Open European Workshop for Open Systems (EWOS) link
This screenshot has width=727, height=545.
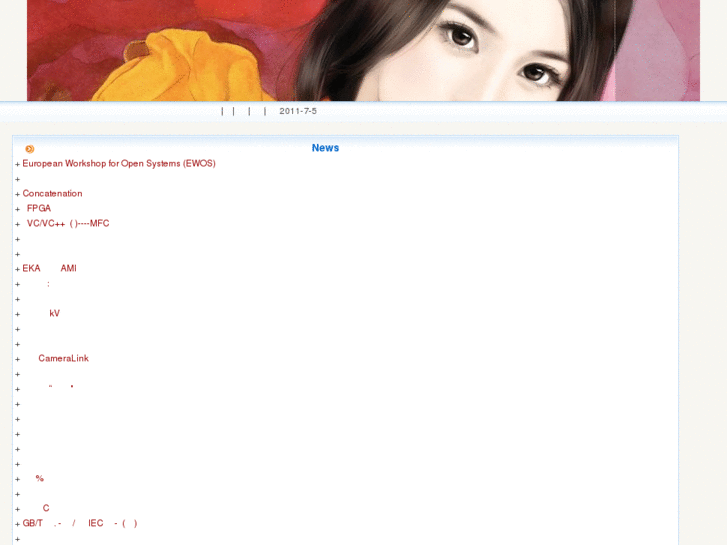click(x=119, y=164)
